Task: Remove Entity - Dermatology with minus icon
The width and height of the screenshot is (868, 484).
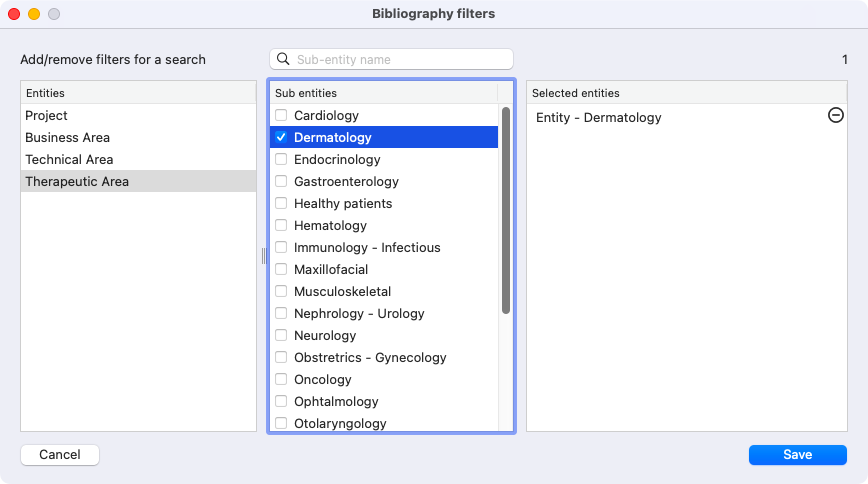Action: (x=835, y=115)
